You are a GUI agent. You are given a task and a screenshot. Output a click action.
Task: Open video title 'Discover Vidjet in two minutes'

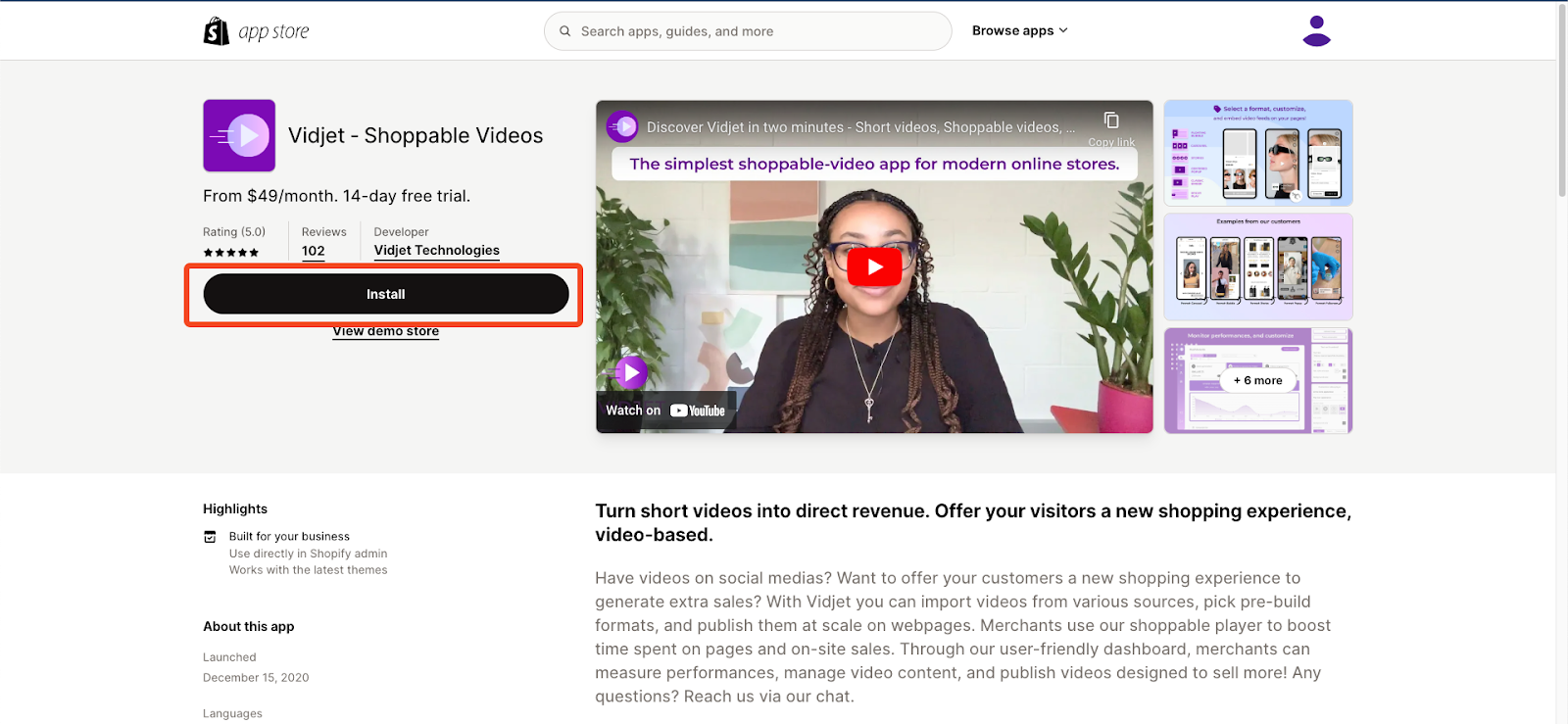click(x=860, y=127)
